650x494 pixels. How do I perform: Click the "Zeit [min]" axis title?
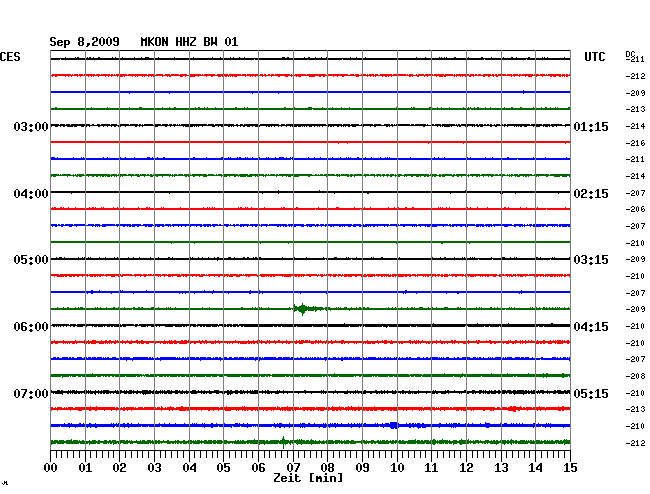pos(308,478)
